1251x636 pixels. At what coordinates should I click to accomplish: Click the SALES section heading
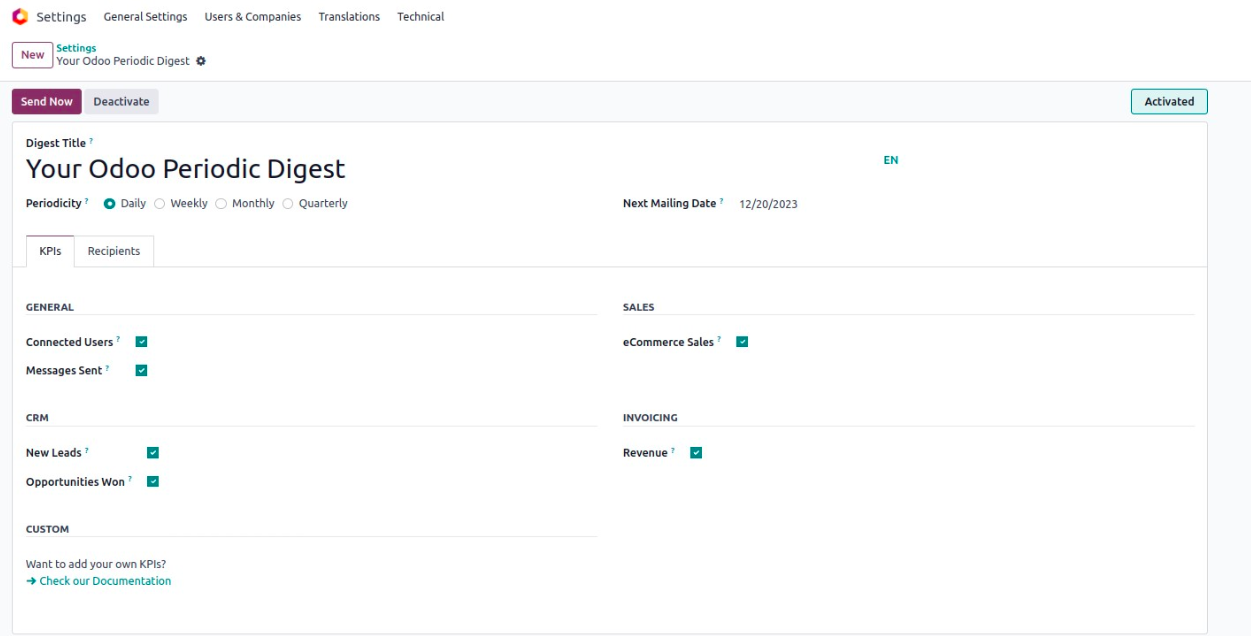[x=638, y=307]
